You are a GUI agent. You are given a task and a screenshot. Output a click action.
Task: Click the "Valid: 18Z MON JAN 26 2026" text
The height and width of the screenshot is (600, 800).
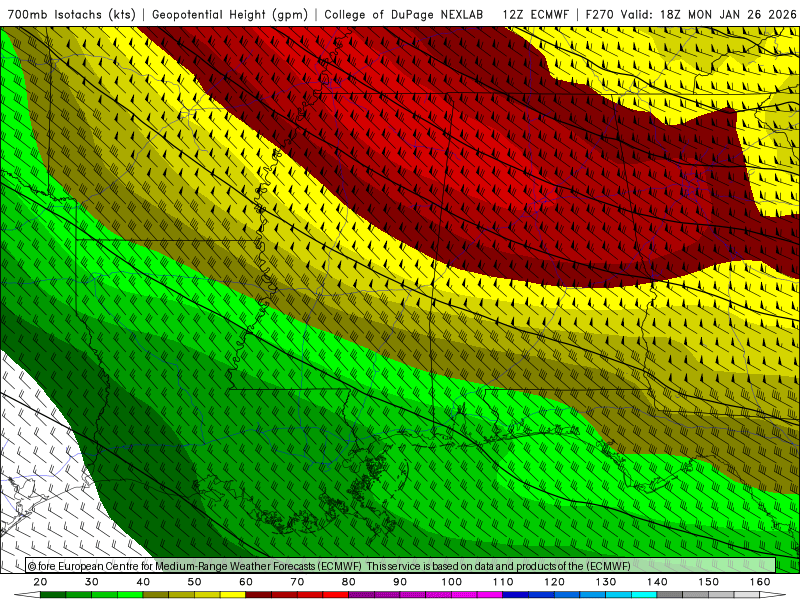pos(708,14)
